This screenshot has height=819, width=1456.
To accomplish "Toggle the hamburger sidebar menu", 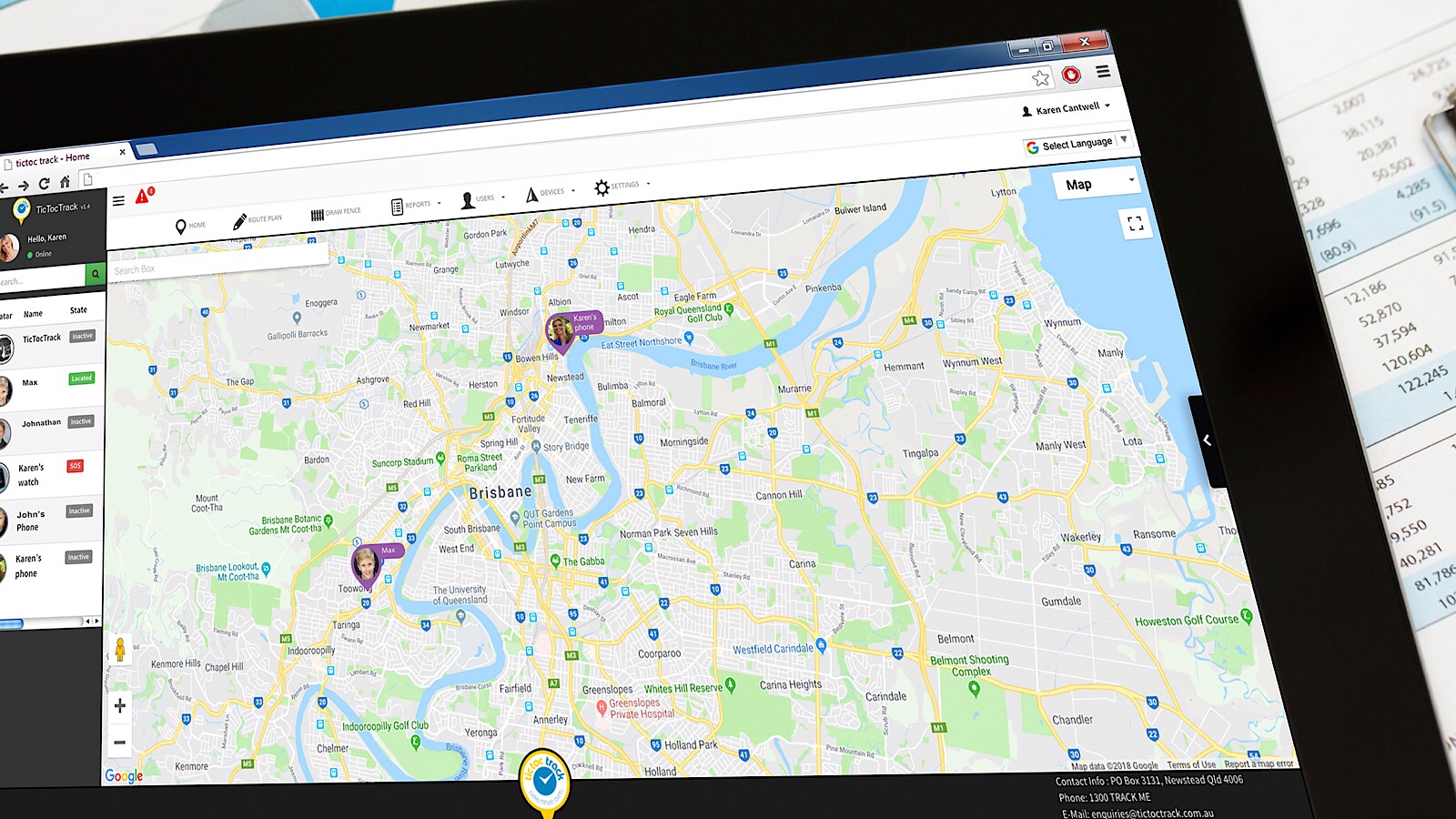I will (118, 201).
